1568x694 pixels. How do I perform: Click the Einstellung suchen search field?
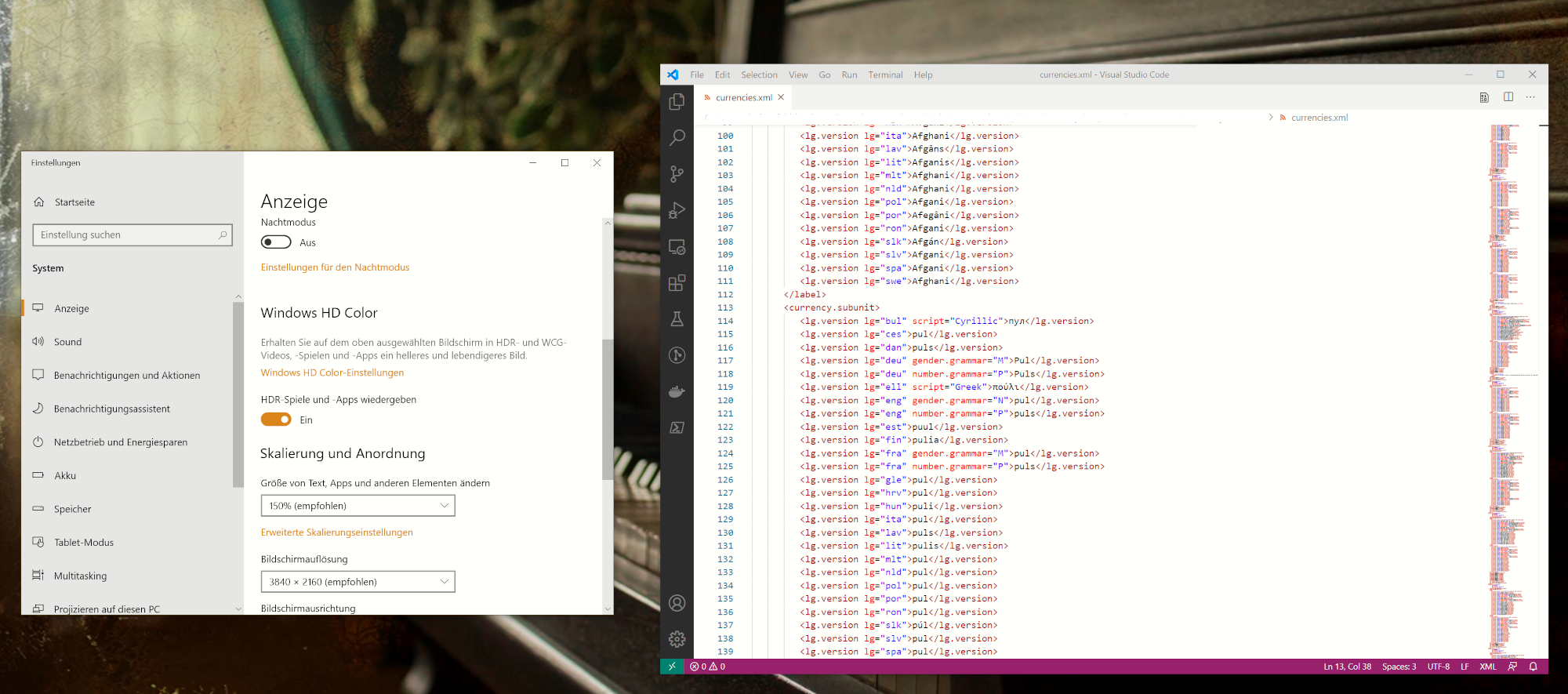pos(132,234)
